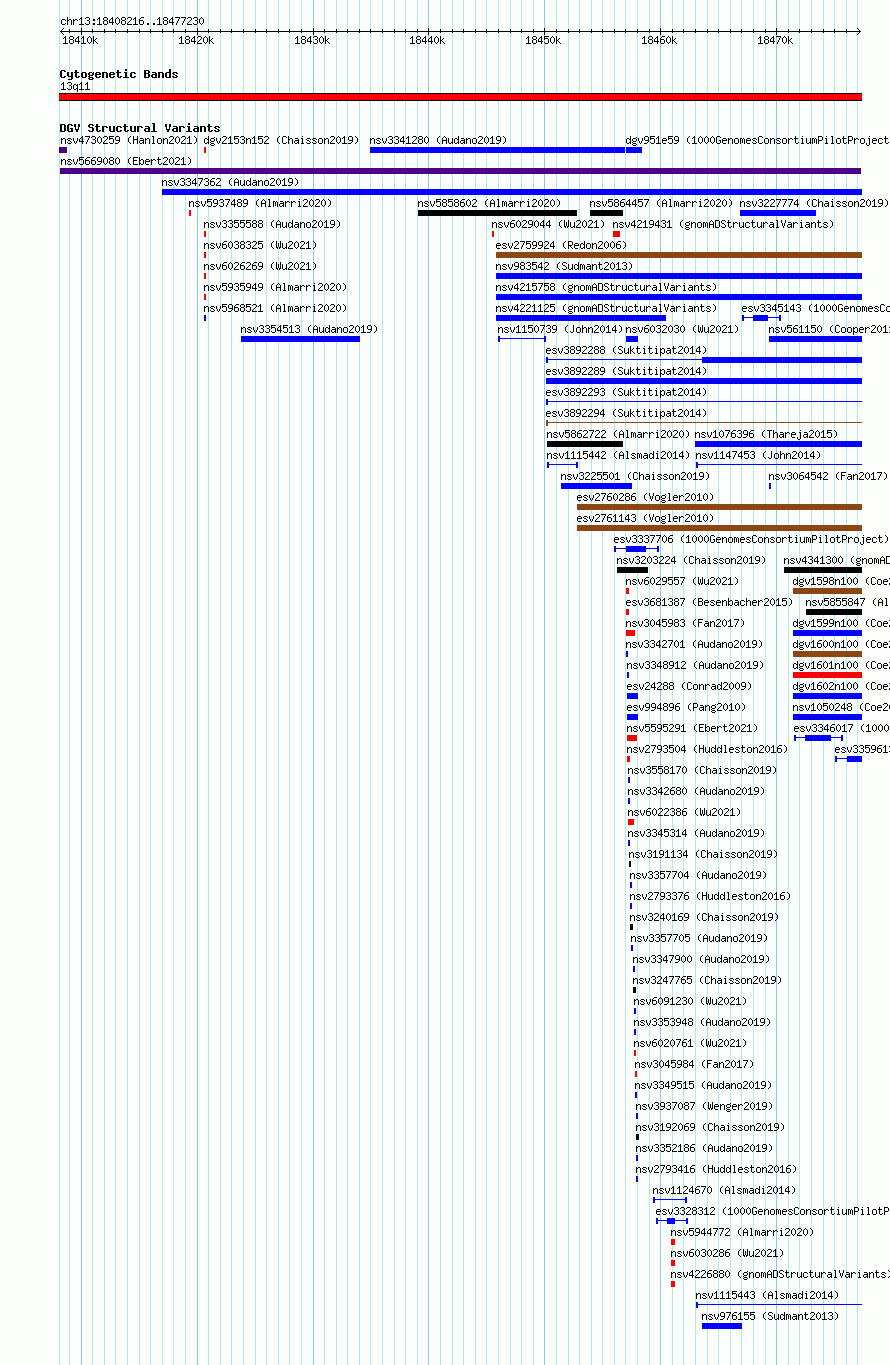
Task: Select nsv3347362 (Audano2019) variant label
Action: (x=230, y=182)
